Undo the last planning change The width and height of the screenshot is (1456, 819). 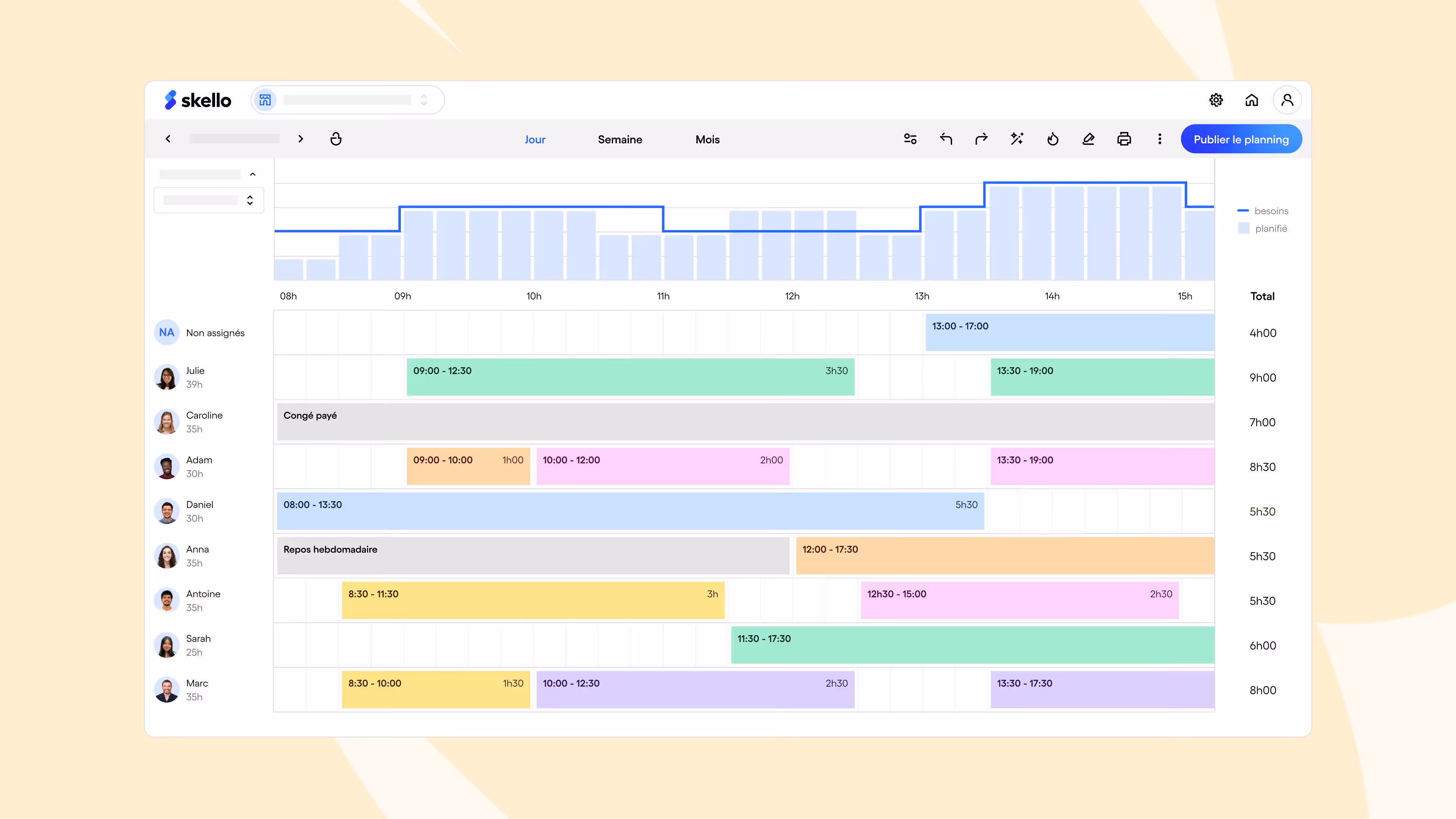click(946, 139)
